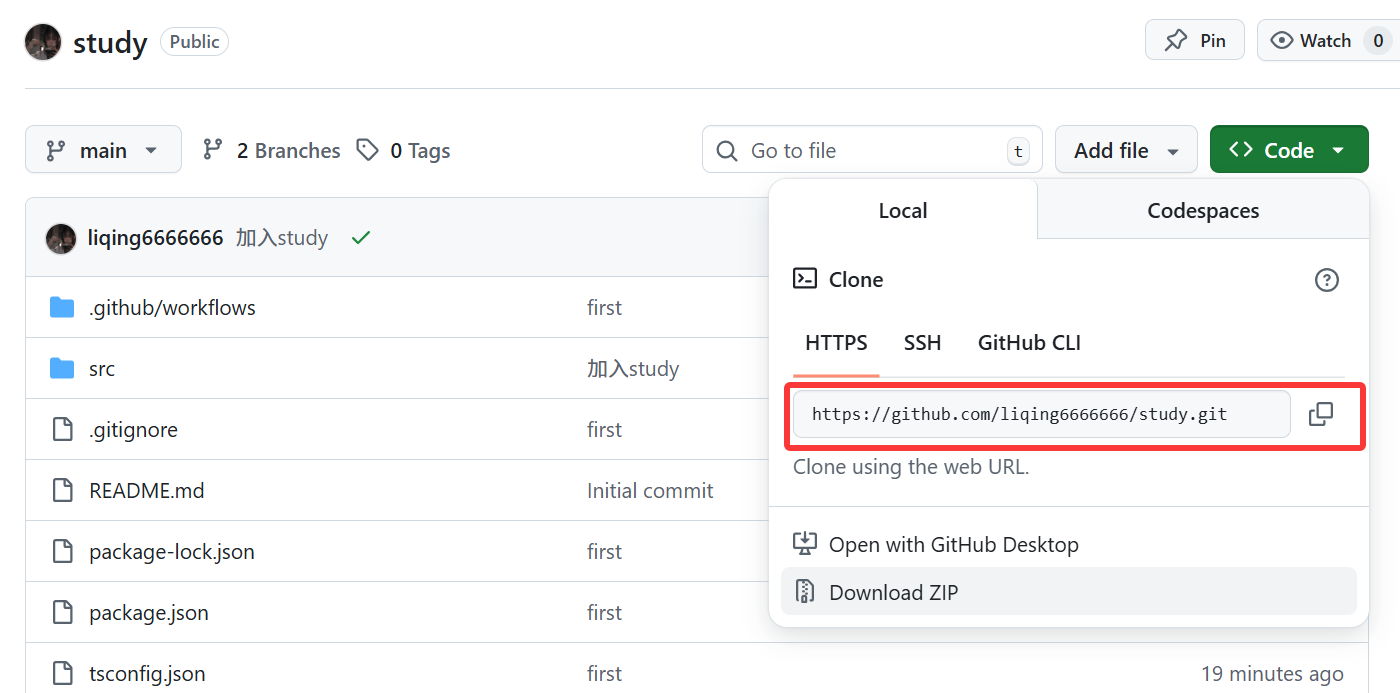Copy the HTTPS clone URL to clipboard
The width and height of the screenshot is (1400, 693).
point(1320,414)
